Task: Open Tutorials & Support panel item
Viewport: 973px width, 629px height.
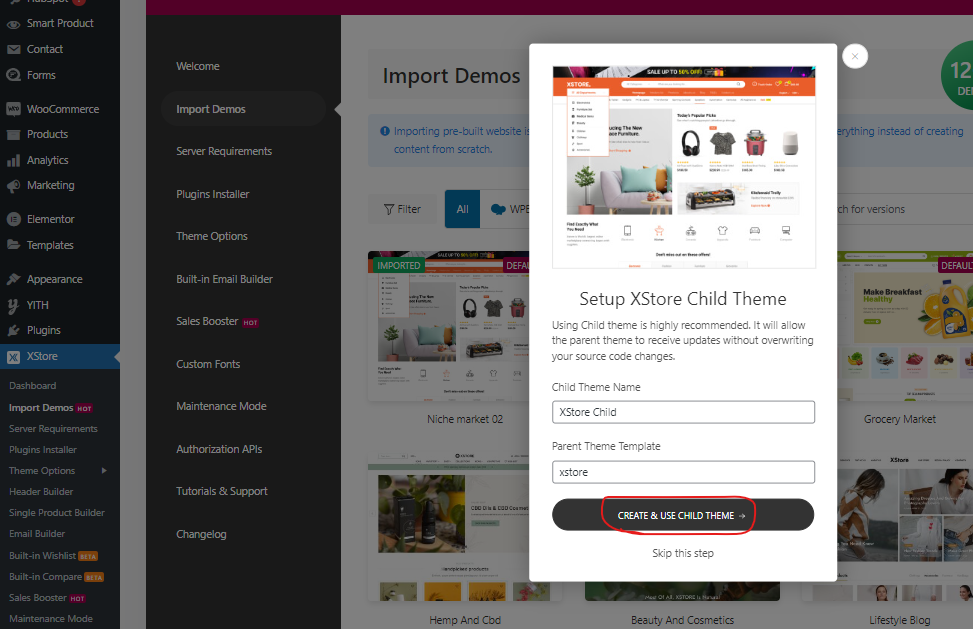Action: tap(222, 491)
